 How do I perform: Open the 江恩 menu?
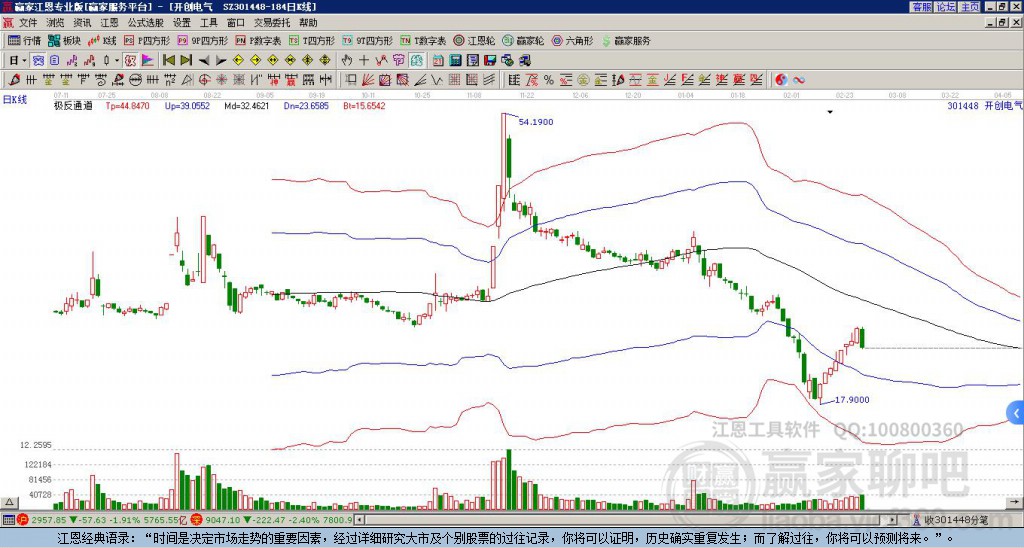pyautogui.click(x=110, y=23)
